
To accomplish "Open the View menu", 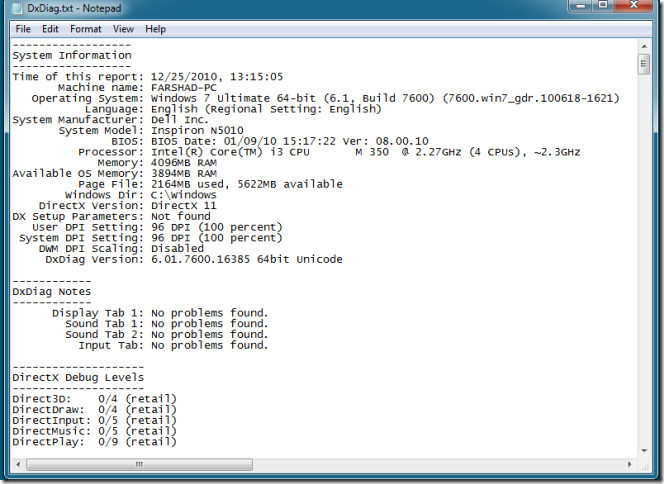I will (x=123, y=29).
